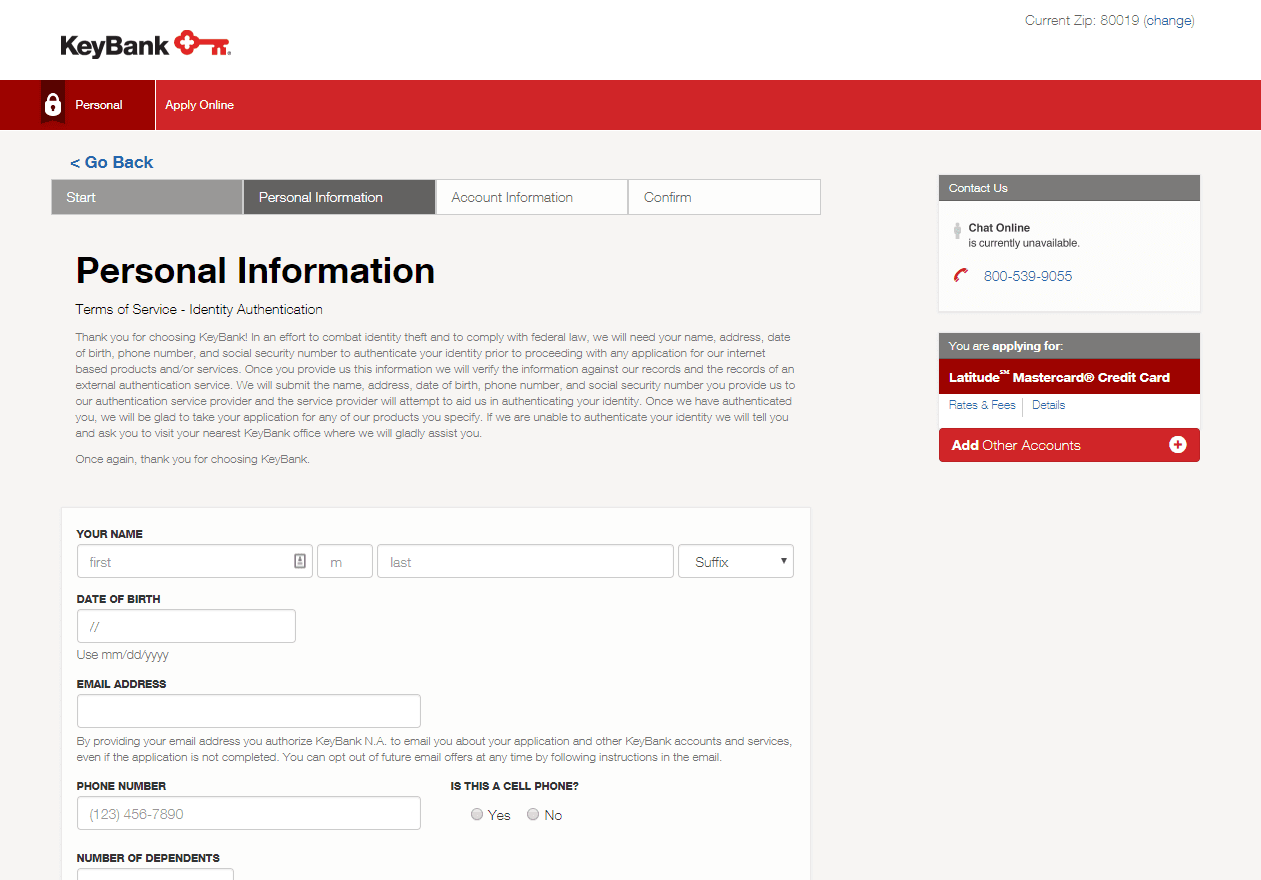Image resolution: width=1261 pixels, height=880 pixels.
Task: Open the Suffix dropdown
Action: tap(735, 562)
